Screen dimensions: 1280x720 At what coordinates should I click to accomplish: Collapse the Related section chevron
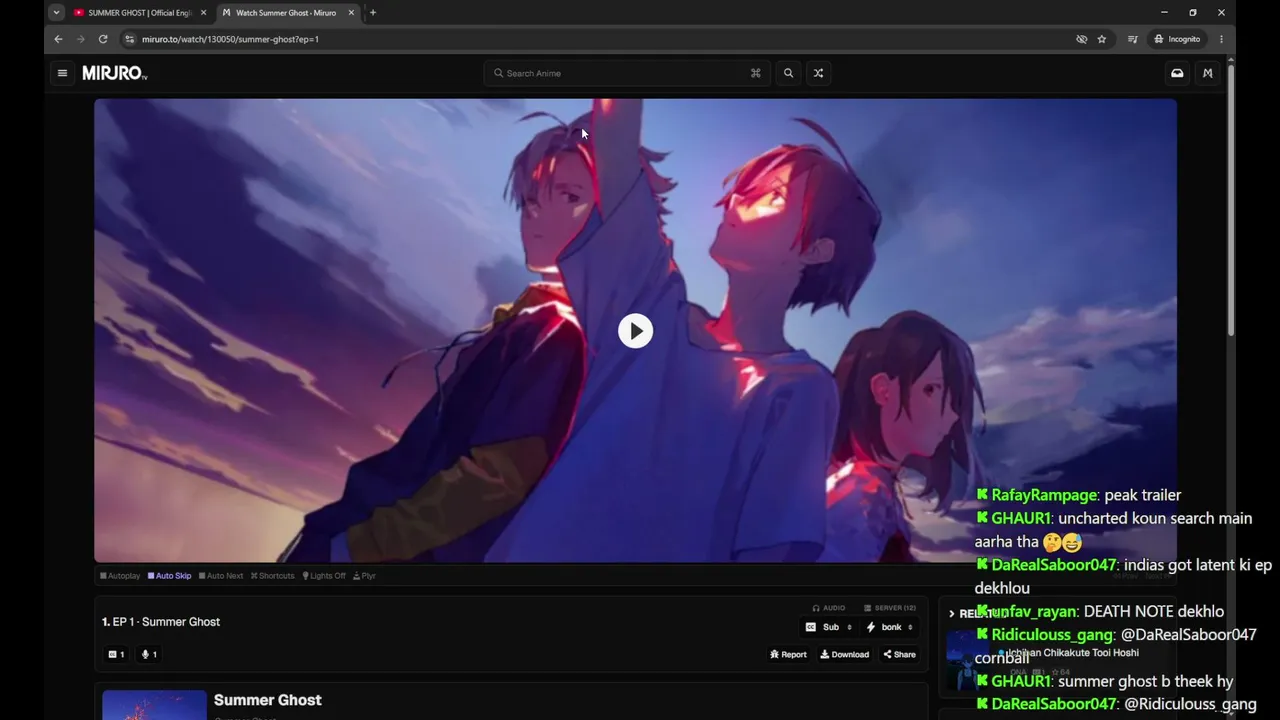[951, 614]
